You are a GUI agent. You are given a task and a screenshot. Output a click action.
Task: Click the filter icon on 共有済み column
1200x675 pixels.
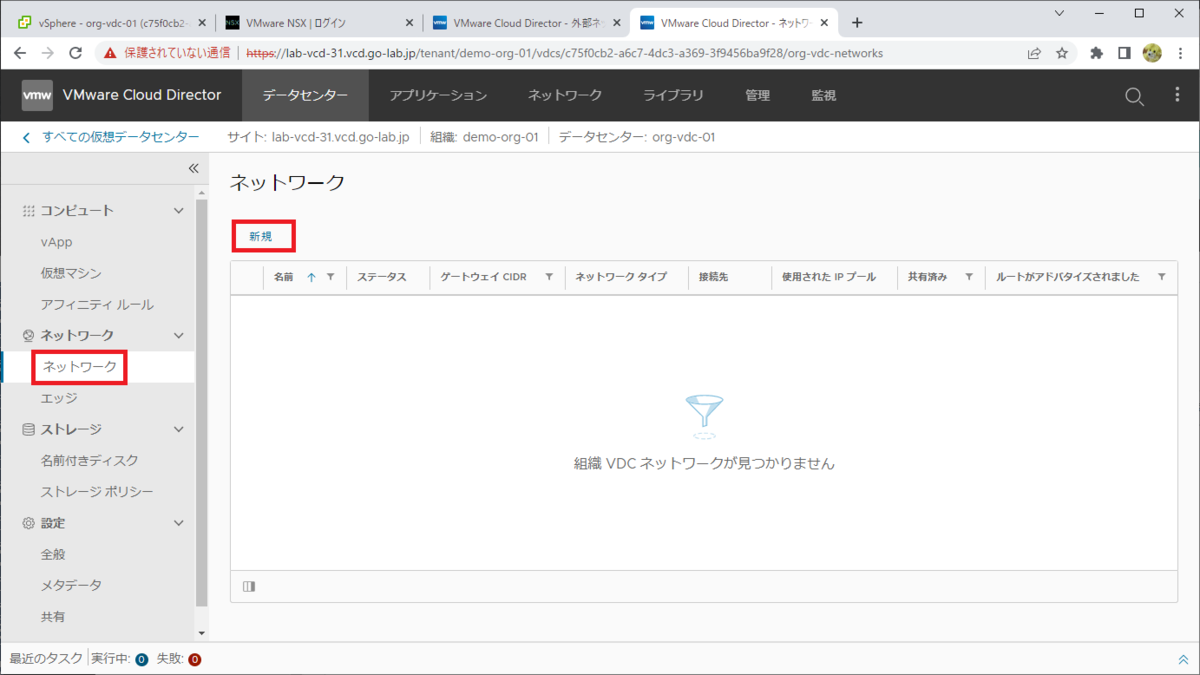click(969, 277)
